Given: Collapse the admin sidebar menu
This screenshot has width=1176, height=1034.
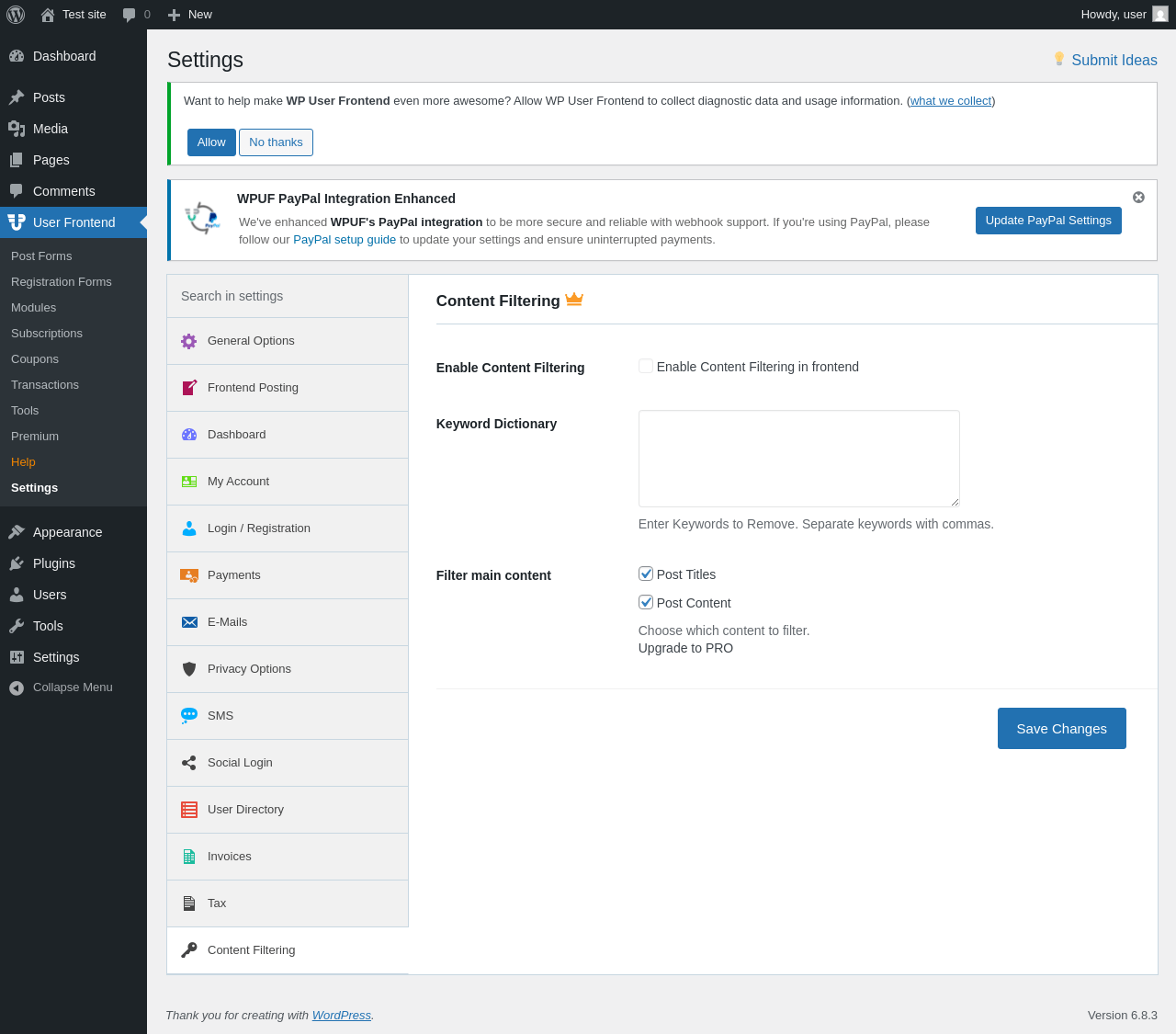Looking at the screenshot, I should pyautogui.click(x=61, y=687).
